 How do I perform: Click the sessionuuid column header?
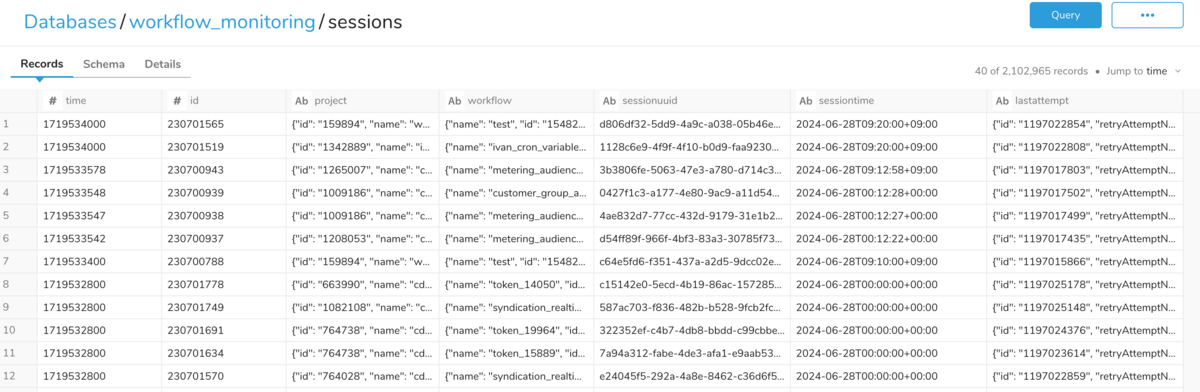click(x=692, y=101)
